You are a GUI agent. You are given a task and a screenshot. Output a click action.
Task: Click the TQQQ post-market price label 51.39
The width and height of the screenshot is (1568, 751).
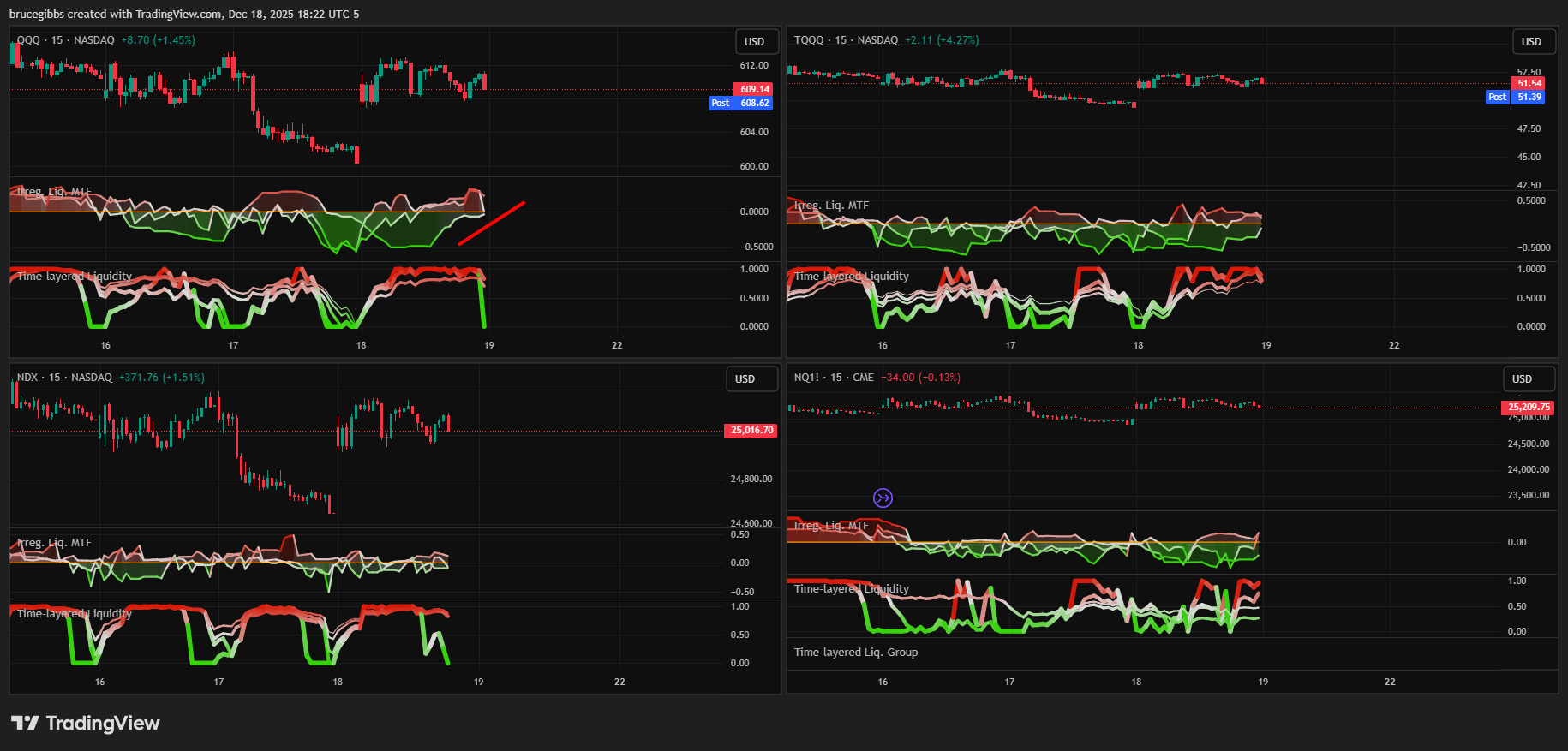pyautogui.click(x=1529, y=97)
